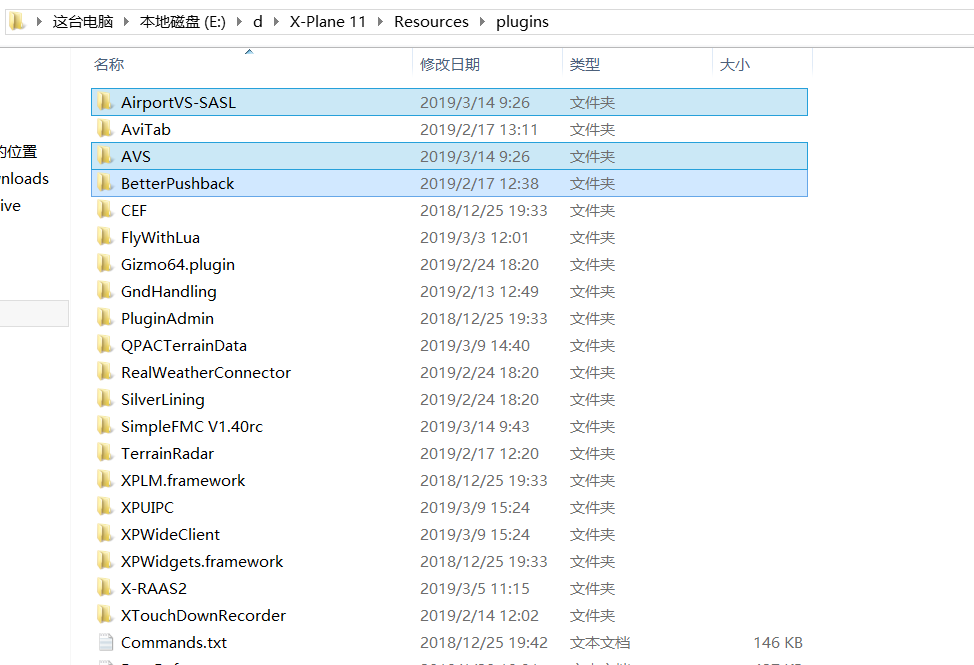Go to the d folder breadcrumb
Image resolution: width=974 pixels, height=665 pixels.
(x=258, y=22)
